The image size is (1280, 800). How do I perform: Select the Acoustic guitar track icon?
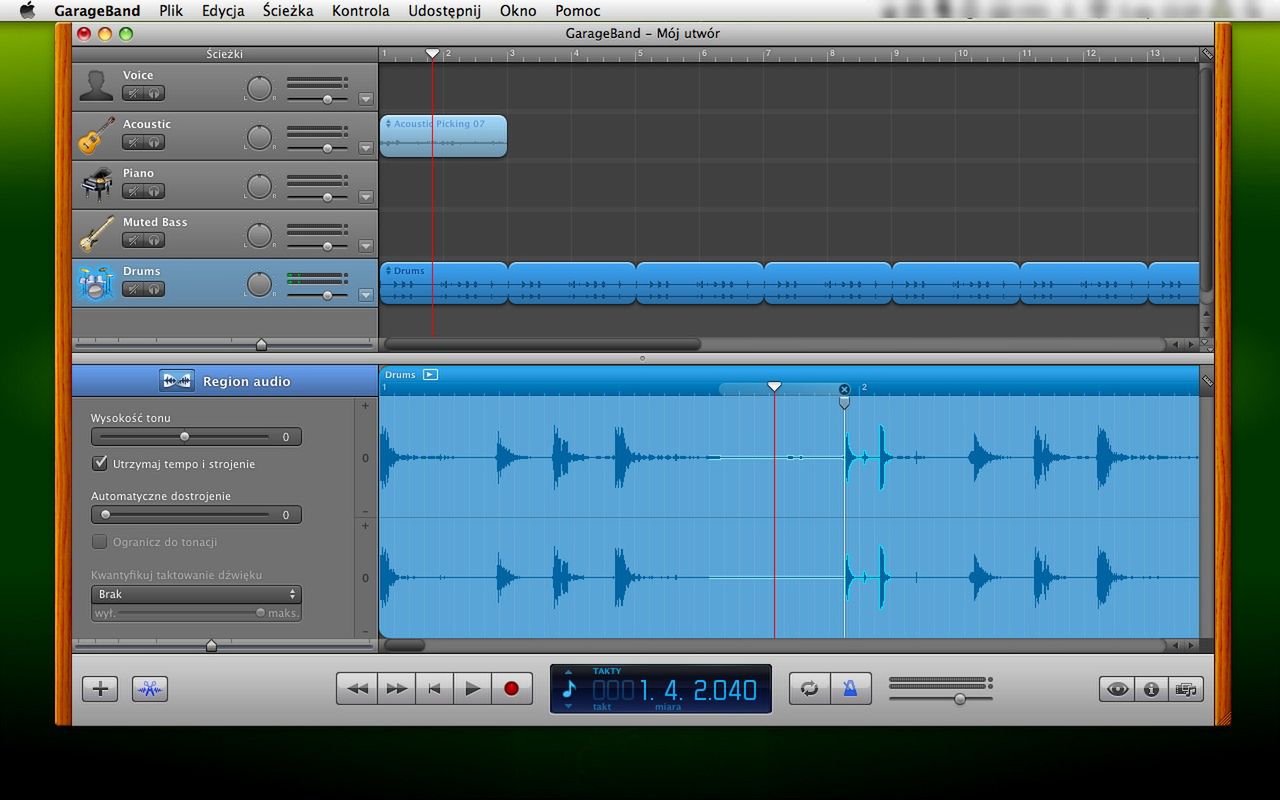(96, 136)
